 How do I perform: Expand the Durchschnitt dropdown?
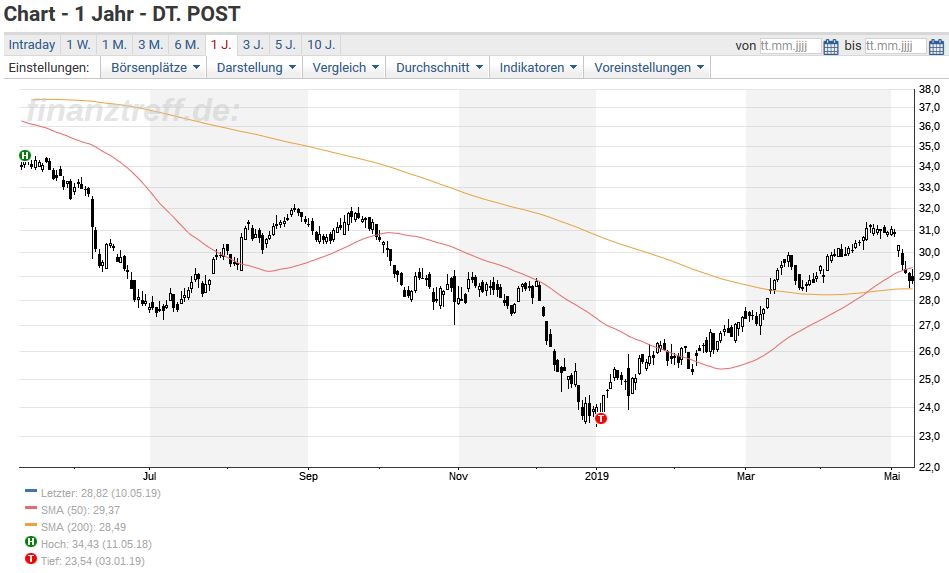[x=439, y=68]
